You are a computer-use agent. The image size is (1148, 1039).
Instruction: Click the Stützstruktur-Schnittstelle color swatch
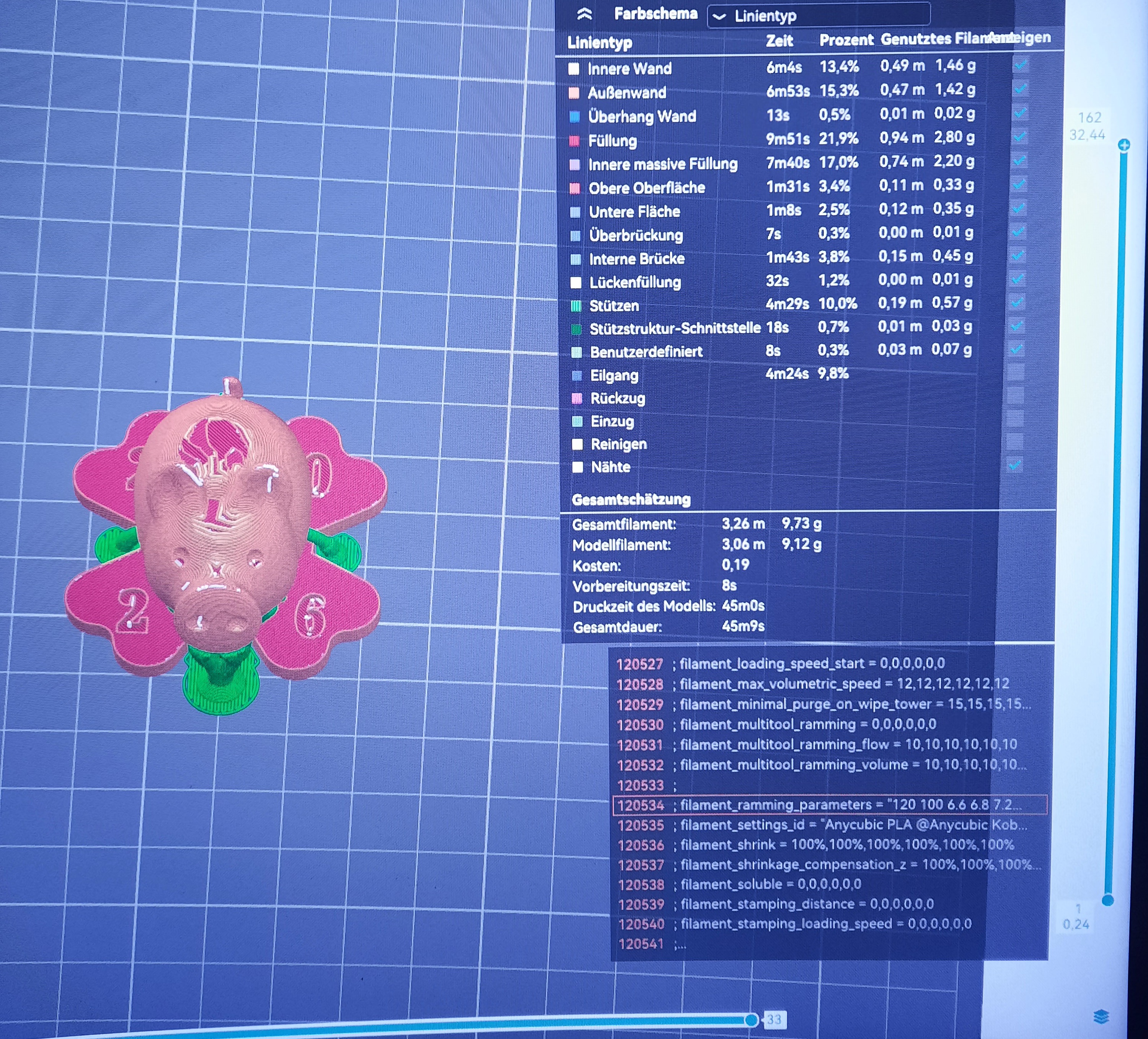click(576, 329)
